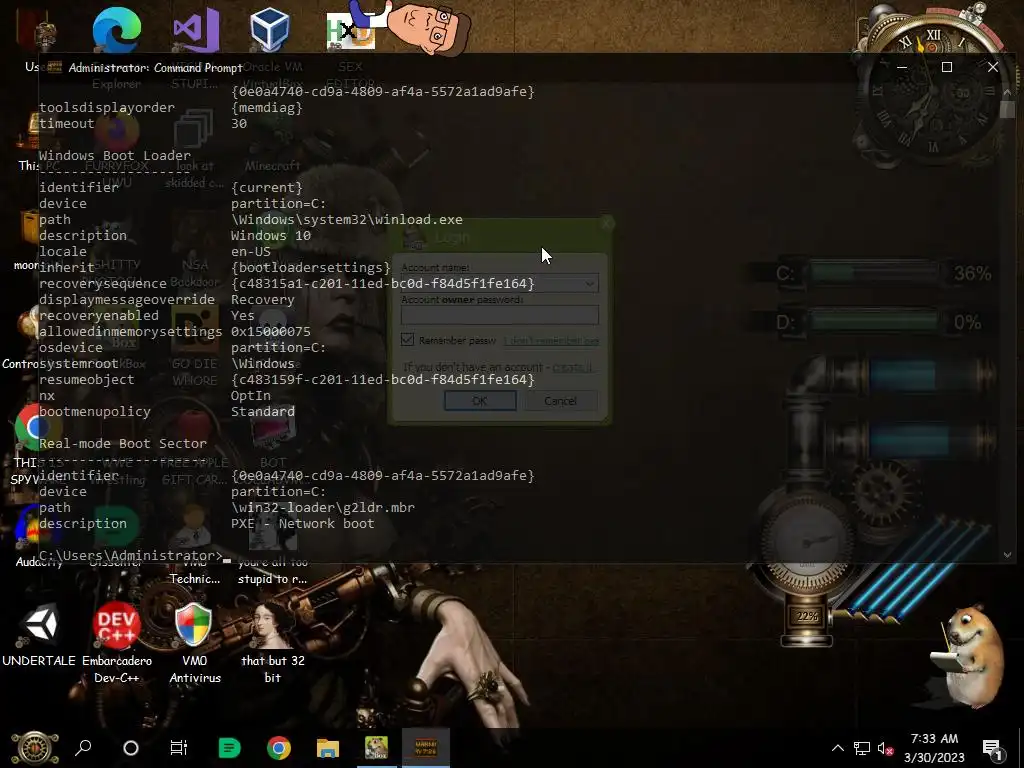Click the 'Windows 10' description value

click(271, 235)
